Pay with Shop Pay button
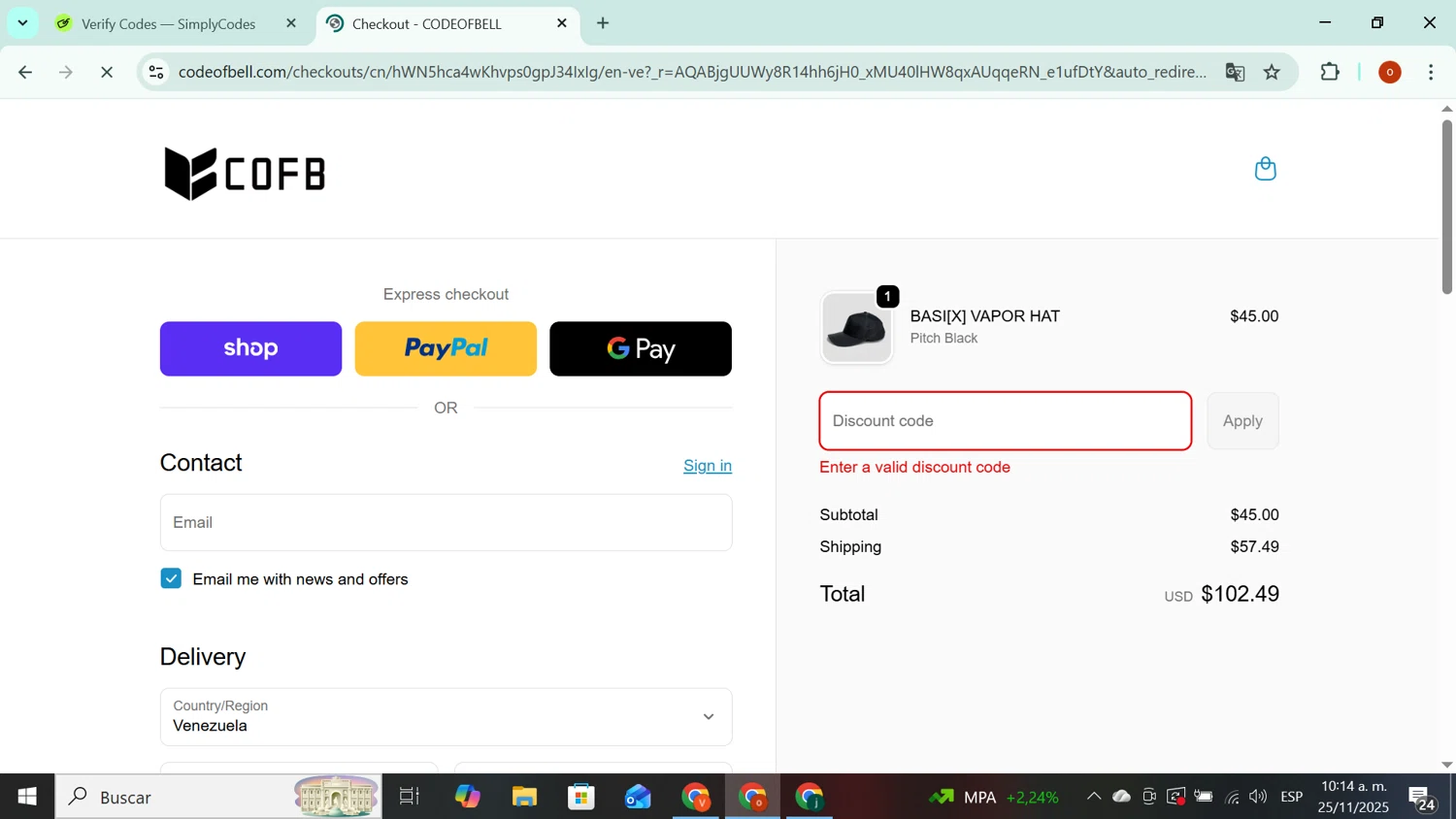The height and width of the screenshot is (819, 1456). pos(250,348)
